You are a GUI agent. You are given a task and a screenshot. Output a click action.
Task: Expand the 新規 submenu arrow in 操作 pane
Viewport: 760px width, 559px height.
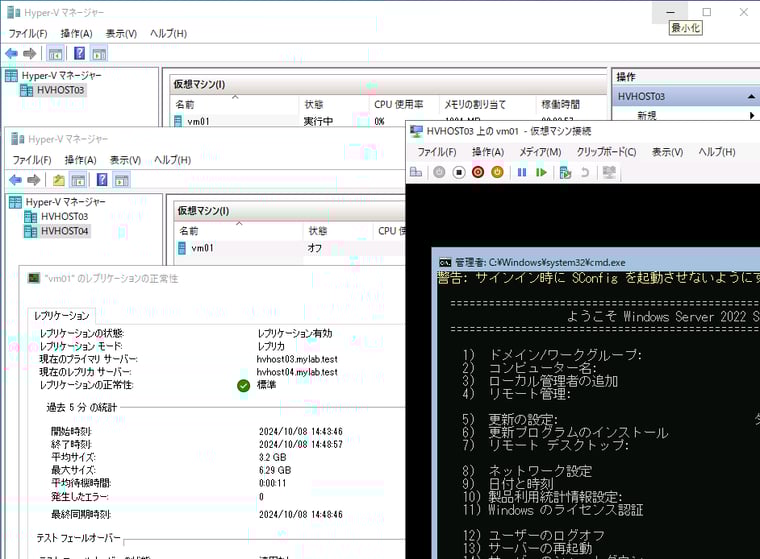coord(752,115)
